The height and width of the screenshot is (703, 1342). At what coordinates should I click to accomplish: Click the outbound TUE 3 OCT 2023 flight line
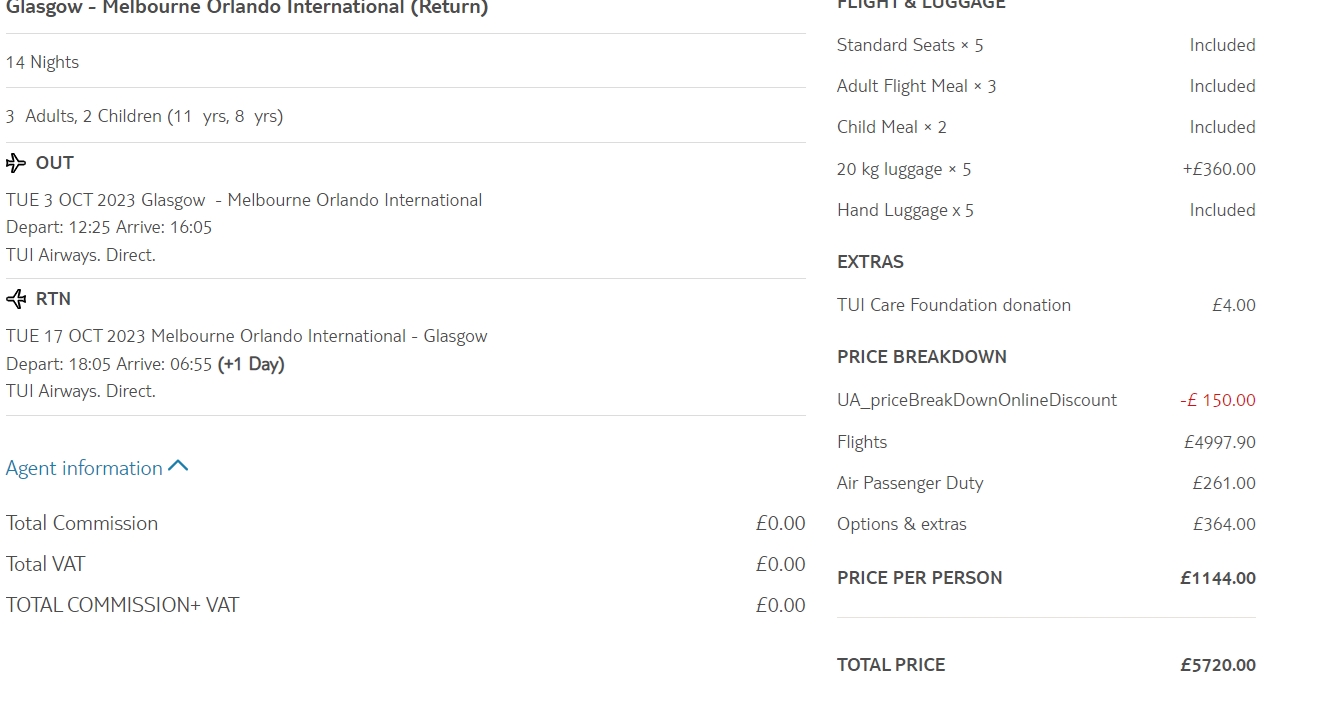(244, 200)
